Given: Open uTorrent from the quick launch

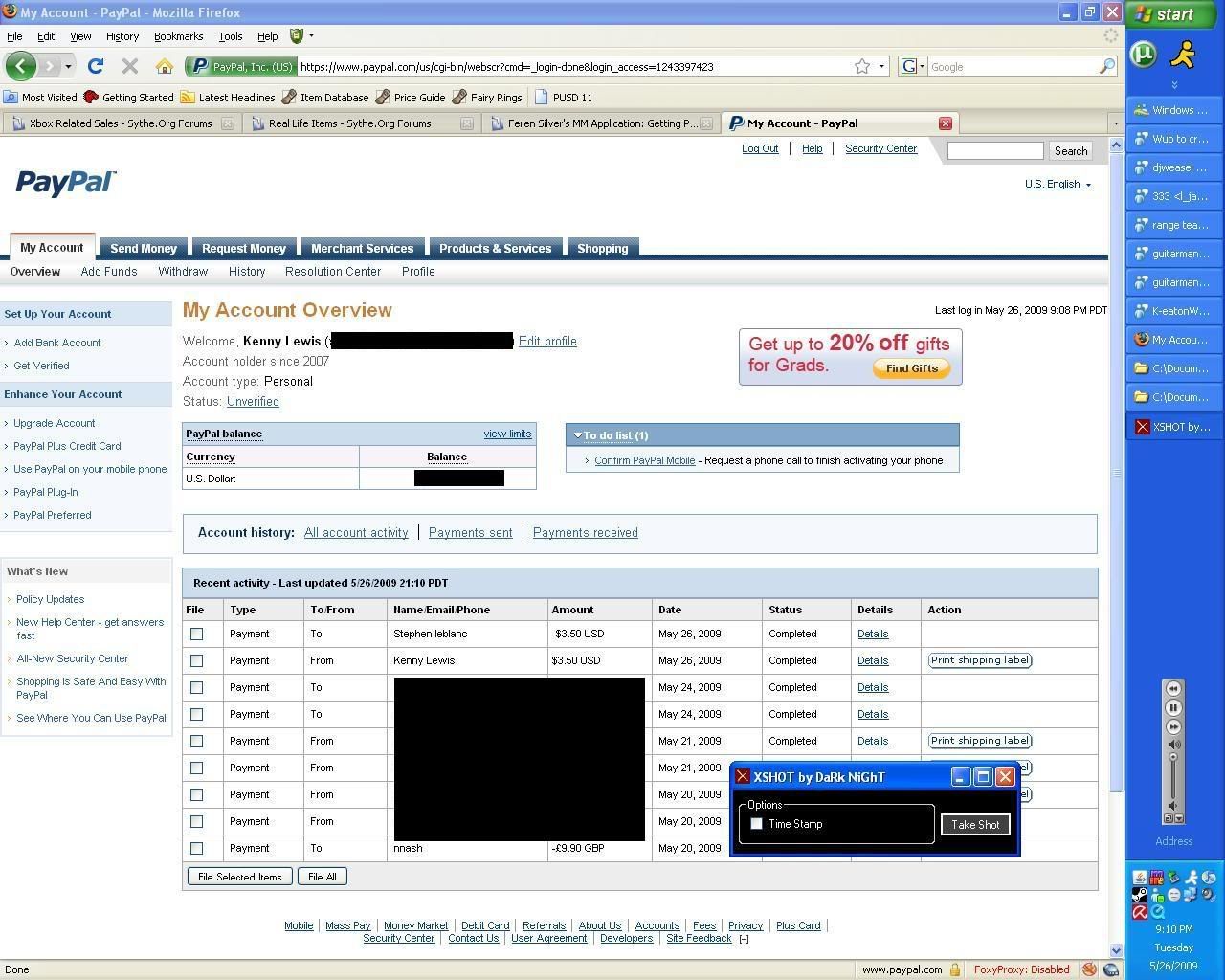Looking at the screenshot, I should tap(1143, 54).
